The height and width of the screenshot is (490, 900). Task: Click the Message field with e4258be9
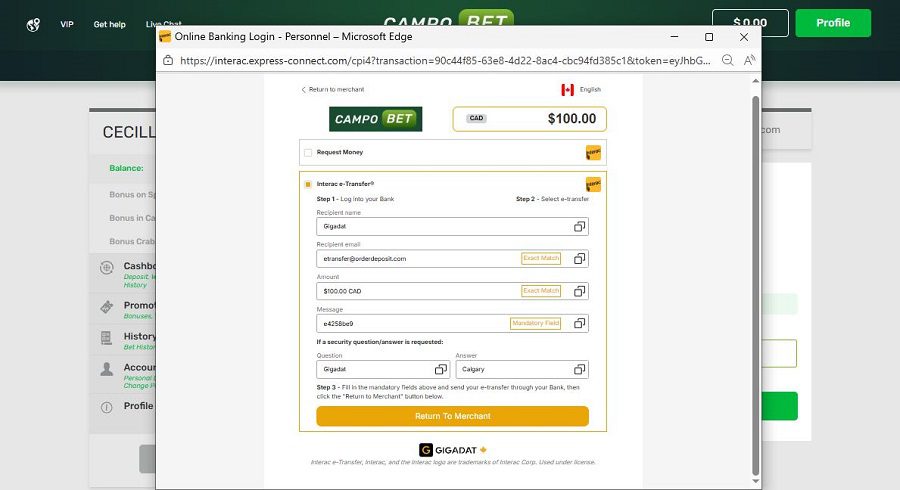[452, 324]
